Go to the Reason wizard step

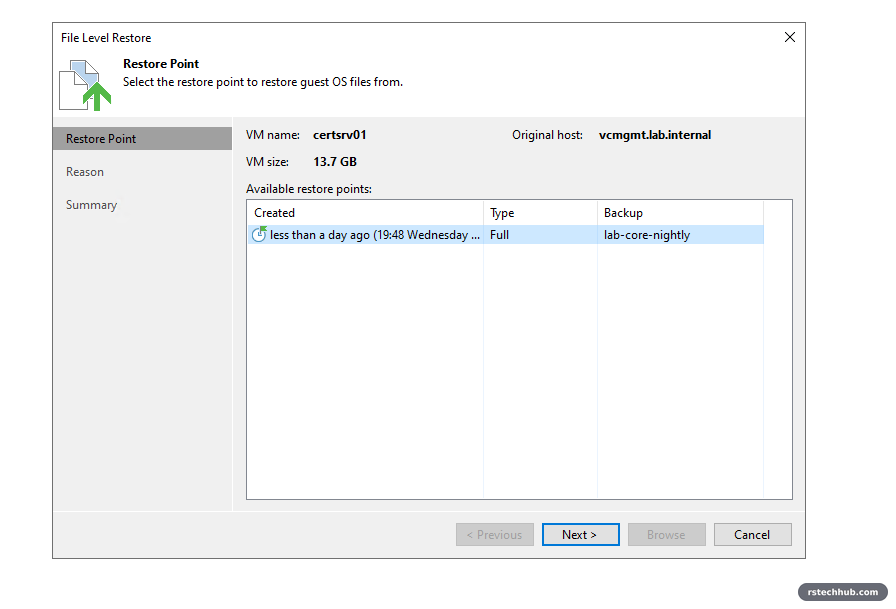[x=85, y=172]
